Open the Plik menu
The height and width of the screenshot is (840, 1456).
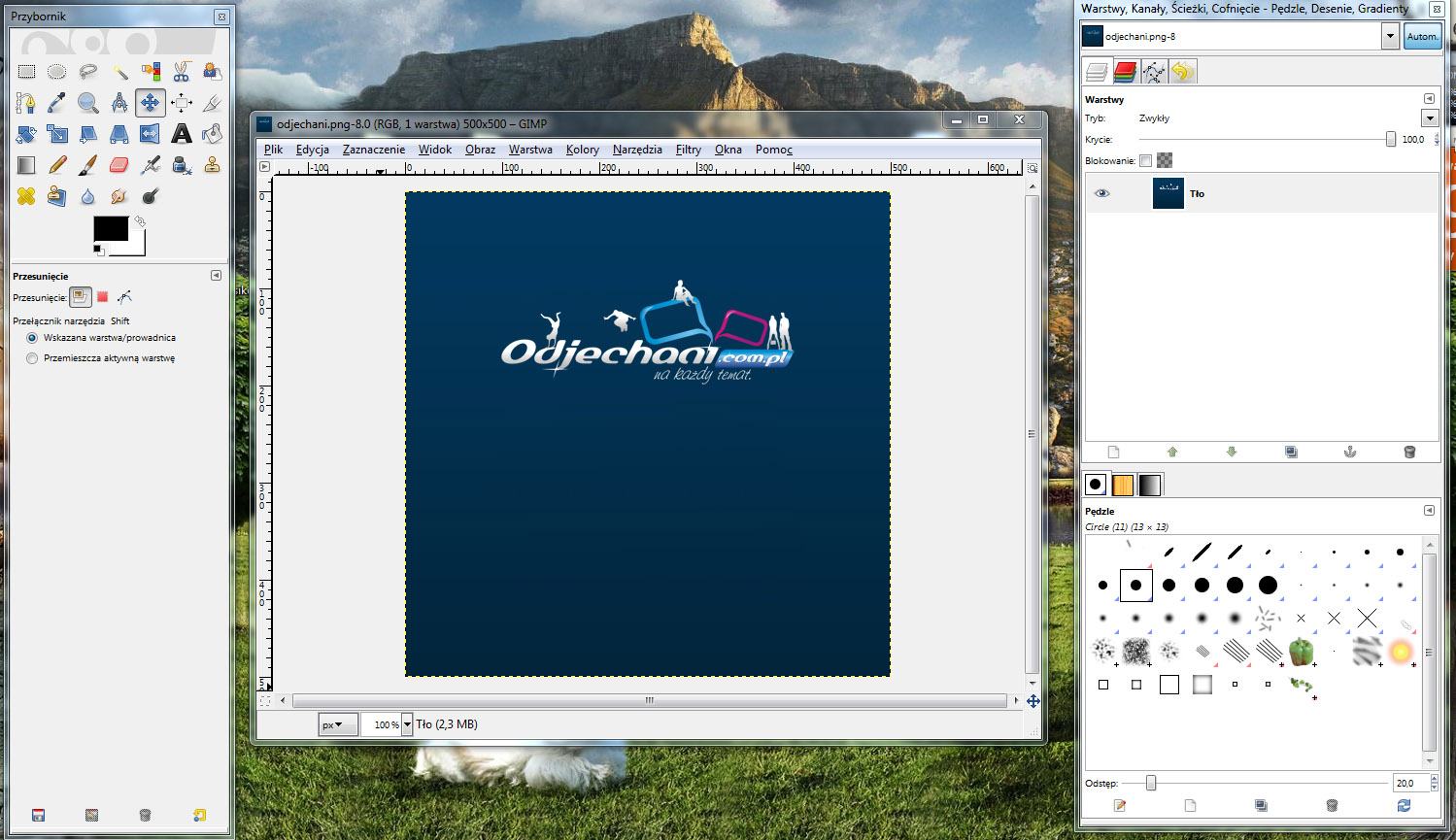274,150
